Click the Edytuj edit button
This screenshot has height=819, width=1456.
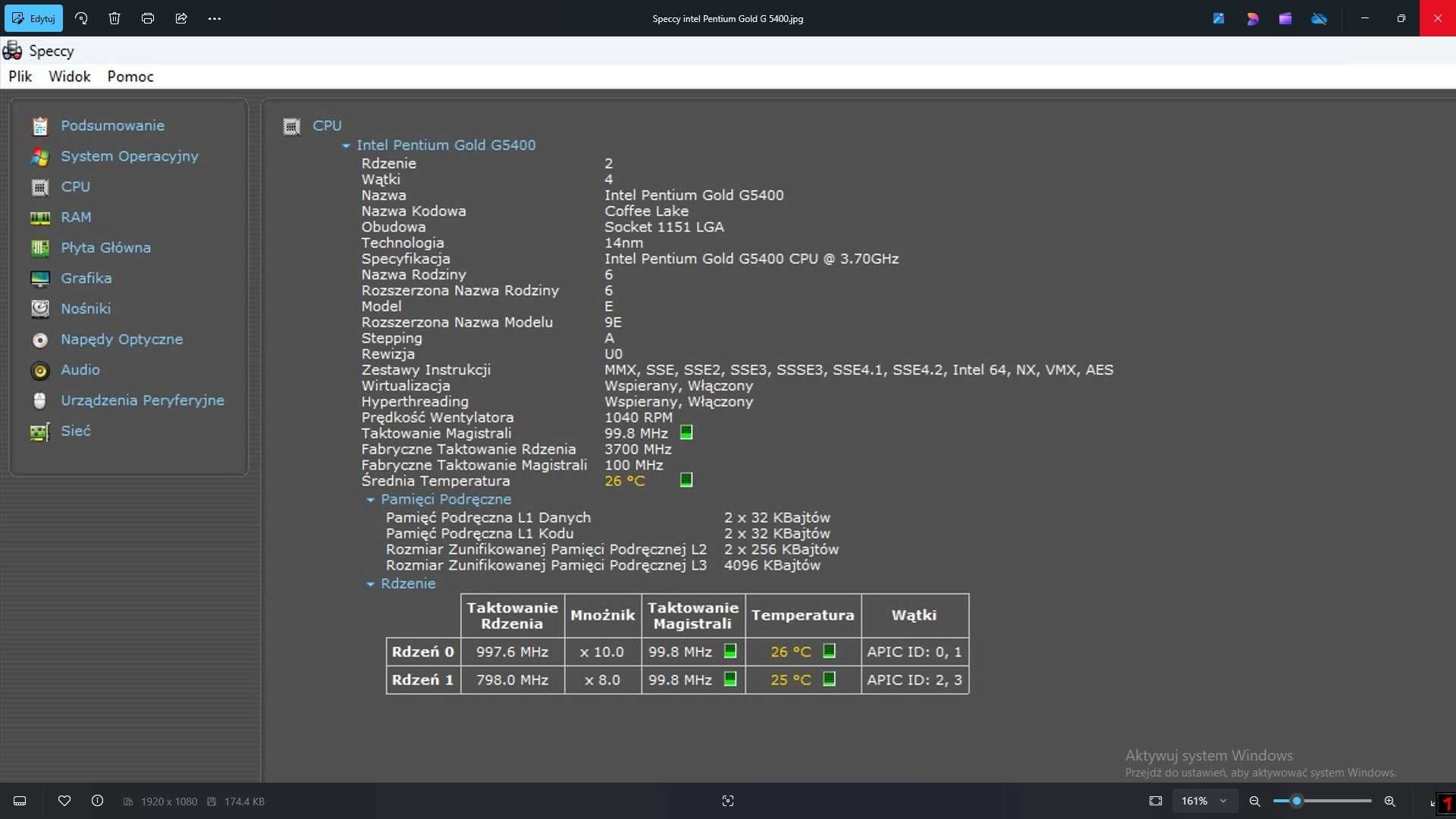point(34,18)
